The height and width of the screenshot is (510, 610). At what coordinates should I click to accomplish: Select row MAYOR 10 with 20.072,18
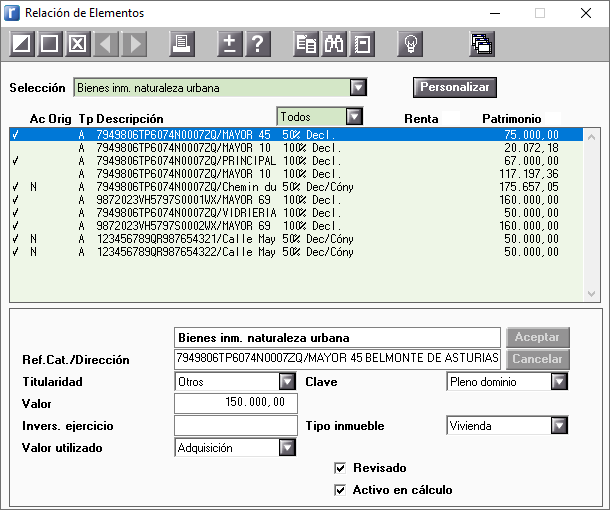pyautogui.click(x=296, y=148)
